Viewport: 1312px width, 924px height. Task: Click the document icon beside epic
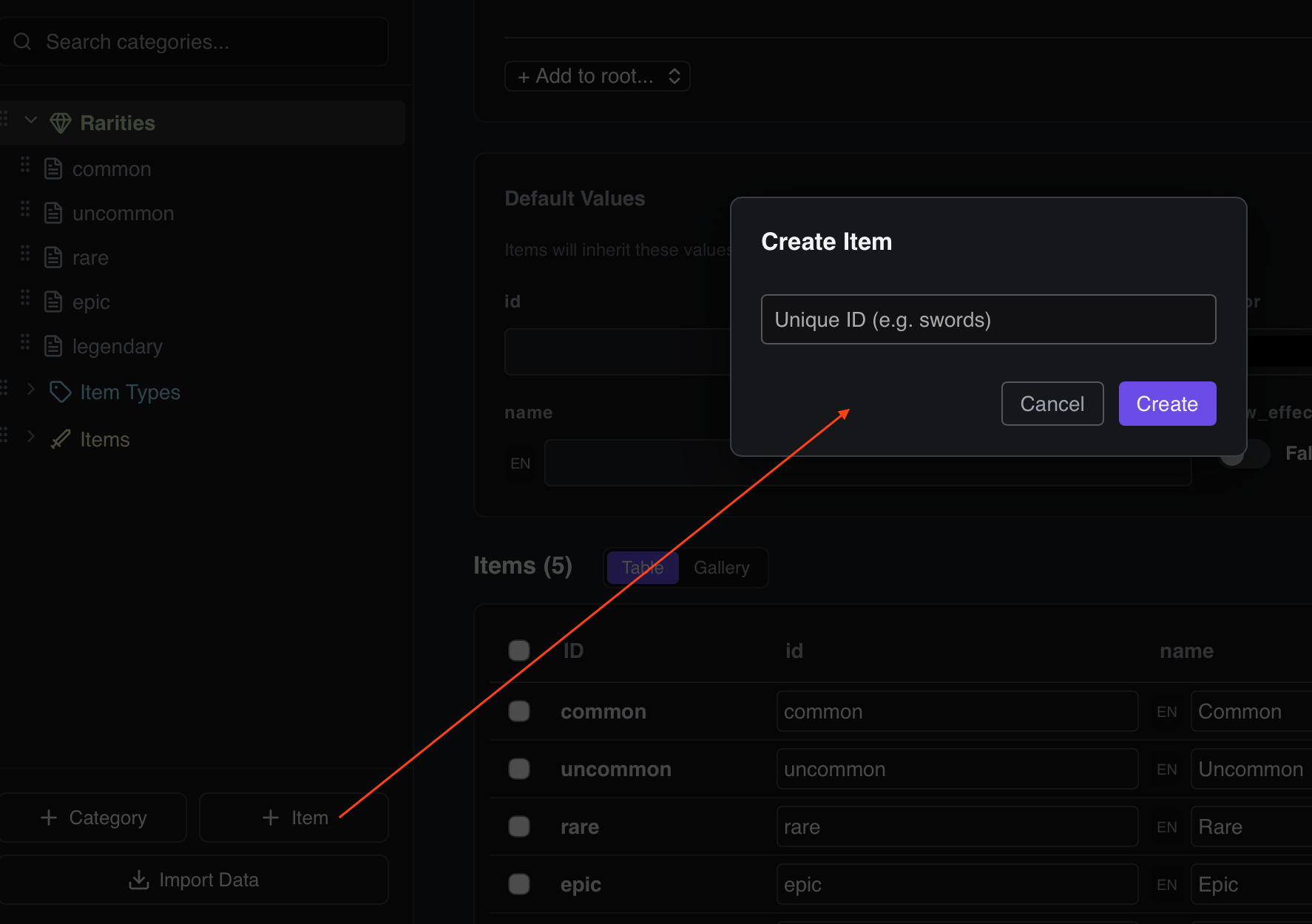click(53, 302)
